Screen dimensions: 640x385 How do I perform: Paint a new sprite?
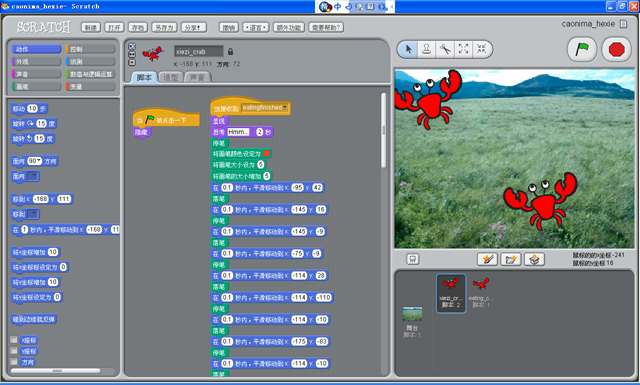point(488,259)
